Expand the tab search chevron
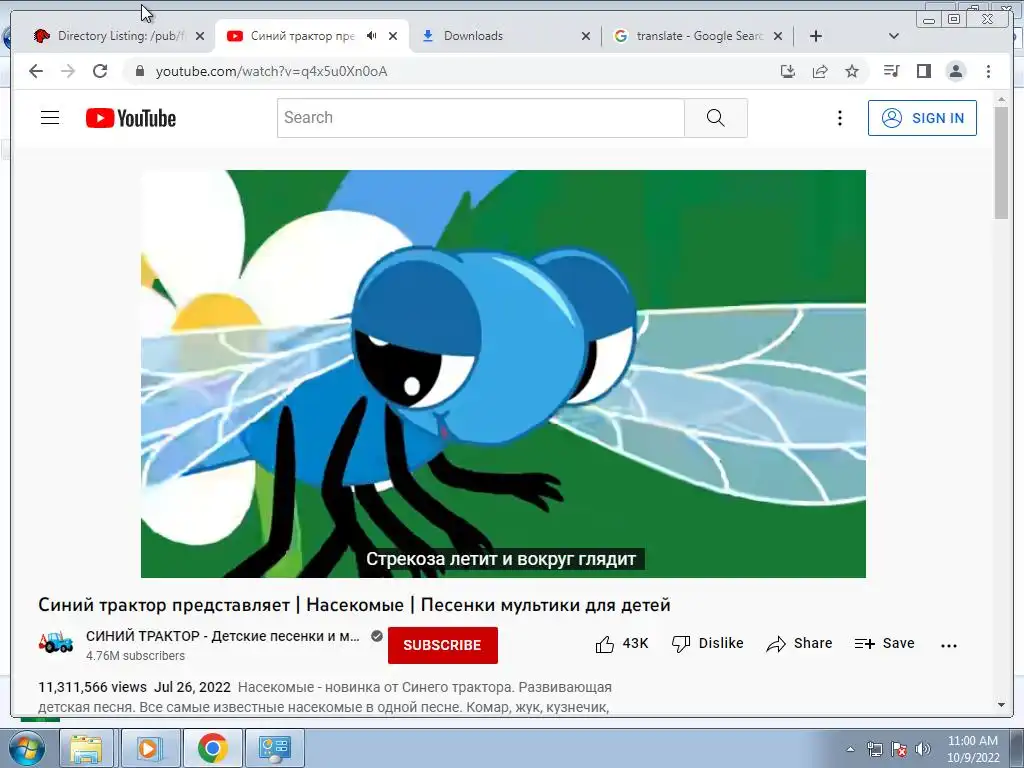Image resolution: width=1024 pixels, height=768 pixels. pos(894,36)
